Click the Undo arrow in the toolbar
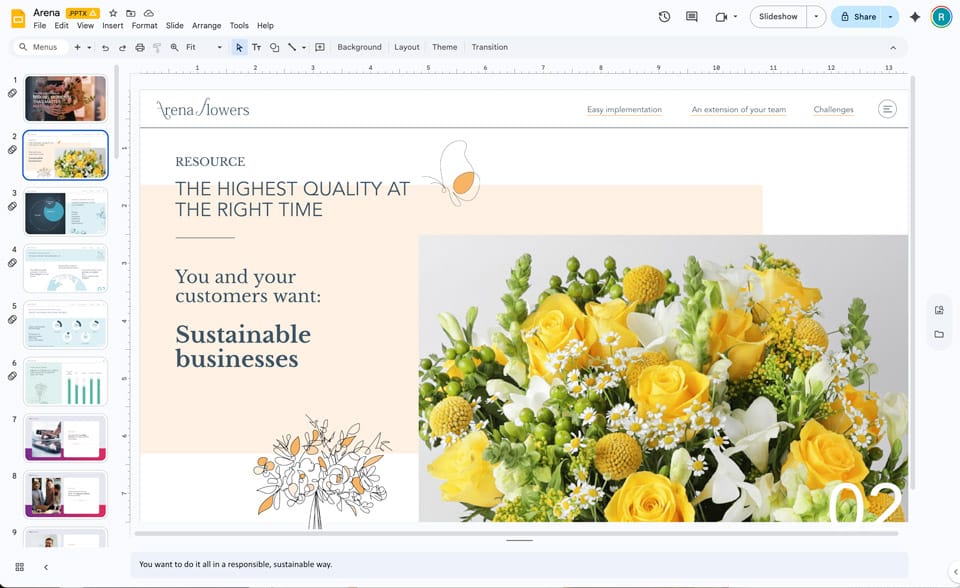Viewport: 960px width, 588px height. pyautogui.click(x=105, y=47)
